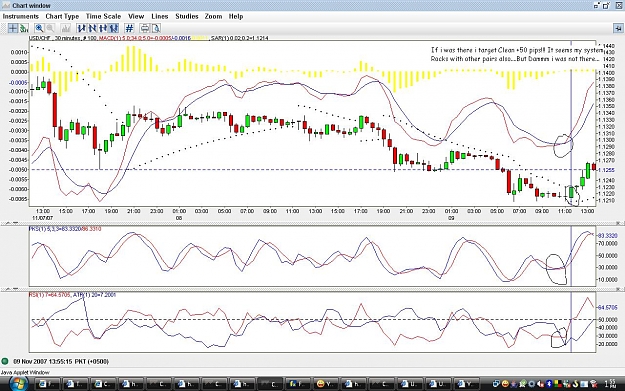The width and height of the screenshot is (625, 391).
Task: Switch to Yahoo Messenger smiley taskbar button
Action: (325, 384)
